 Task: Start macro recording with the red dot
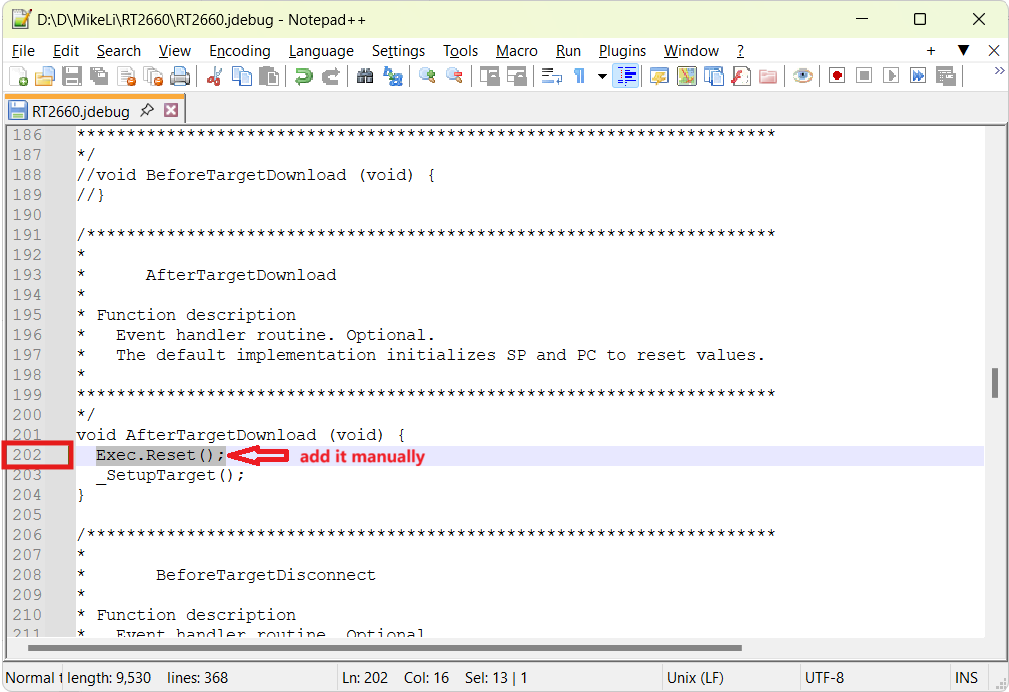[x=837, y=77]
